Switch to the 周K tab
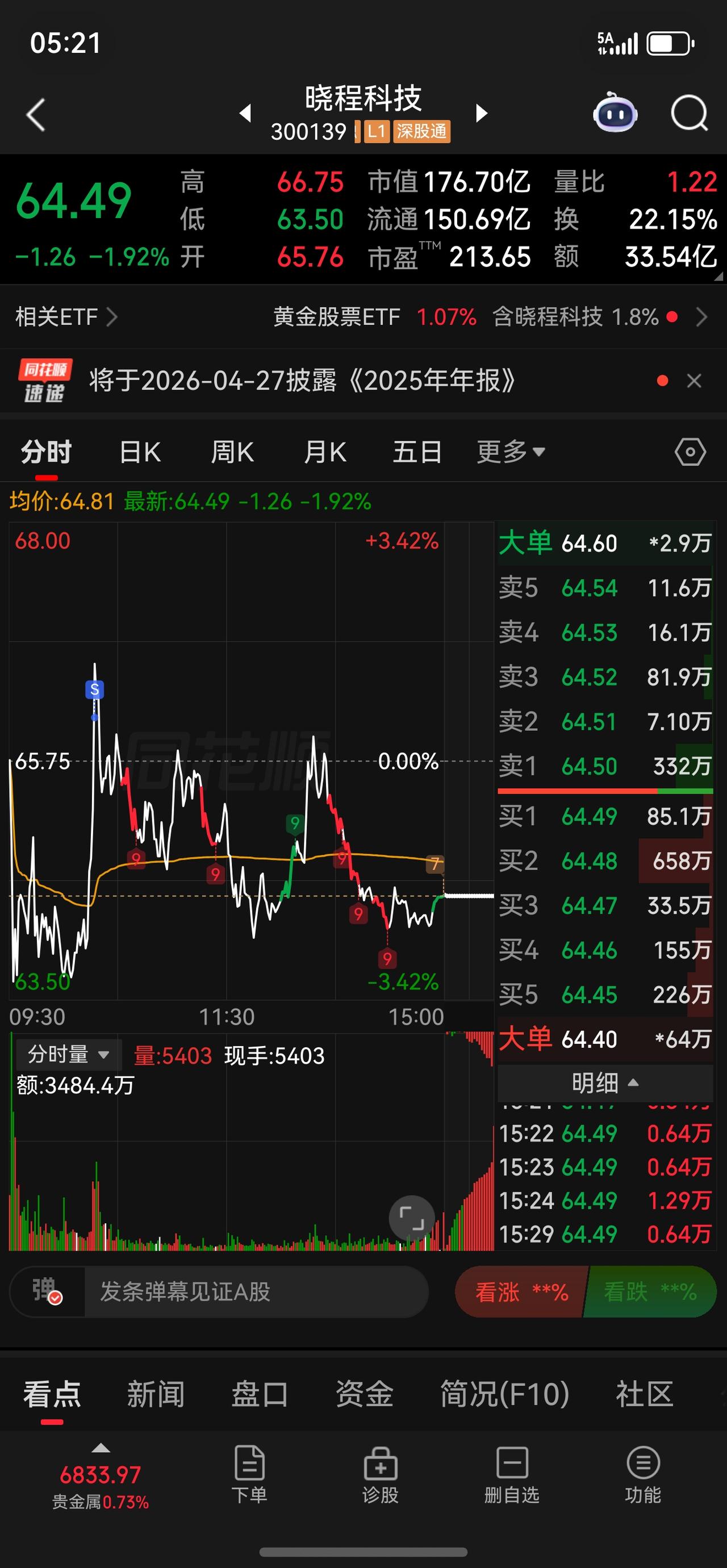The image size is (727, 1568). click(x=232, y=452)
